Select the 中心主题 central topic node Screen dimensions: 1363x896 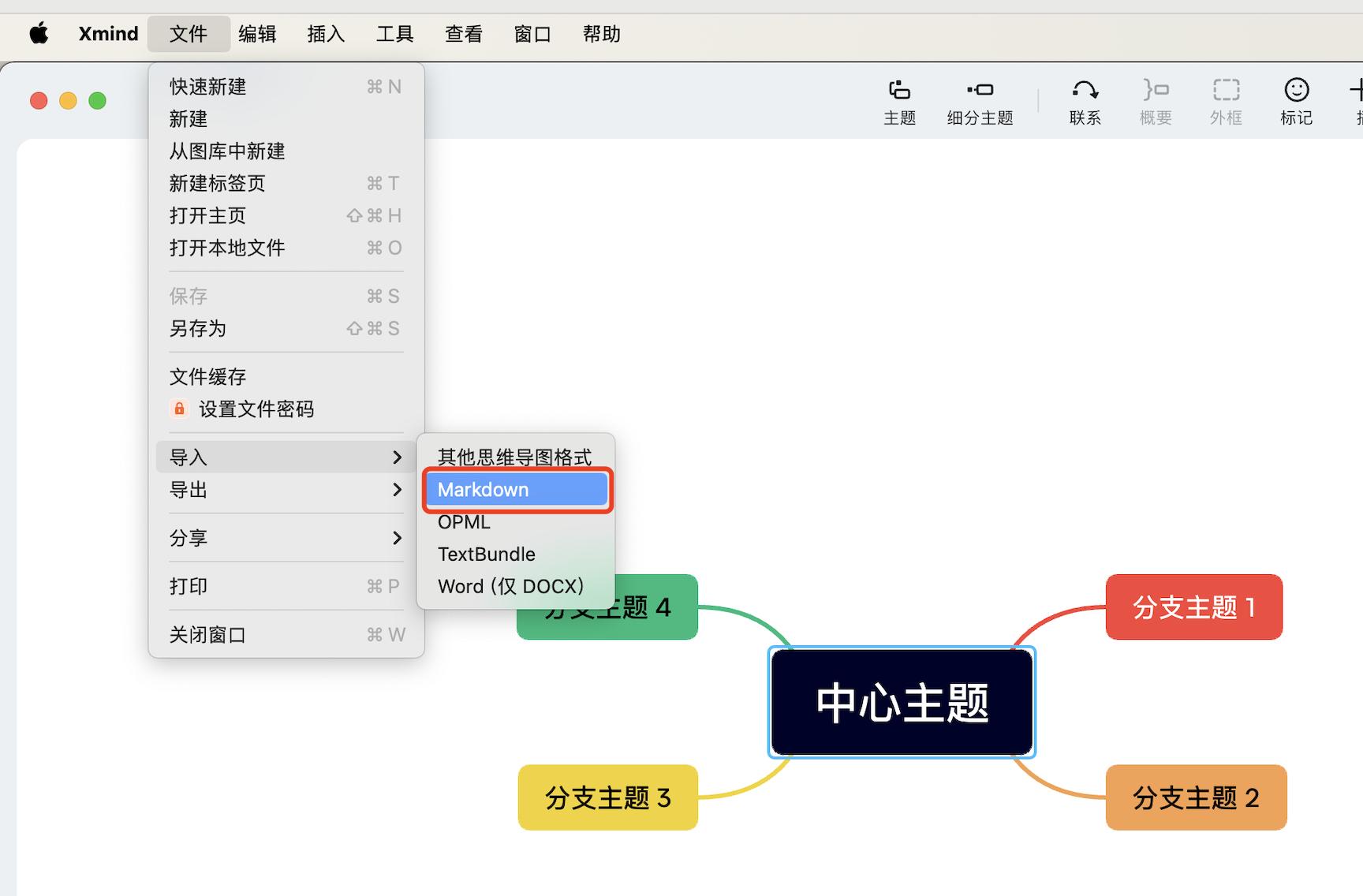[x=902, y=702]
